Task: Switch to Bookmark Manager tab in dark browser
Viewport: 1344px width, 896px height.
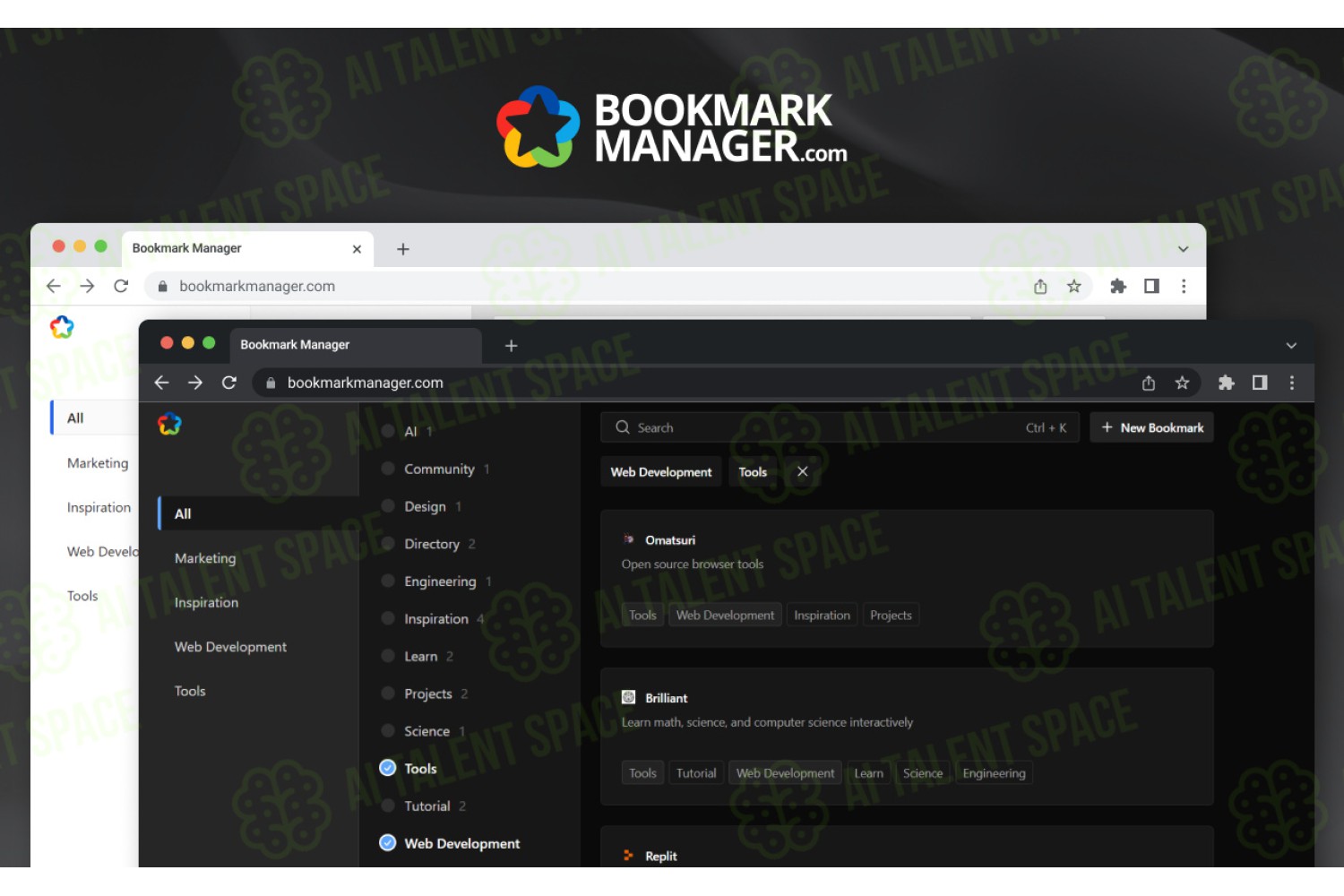Action: 356,345
